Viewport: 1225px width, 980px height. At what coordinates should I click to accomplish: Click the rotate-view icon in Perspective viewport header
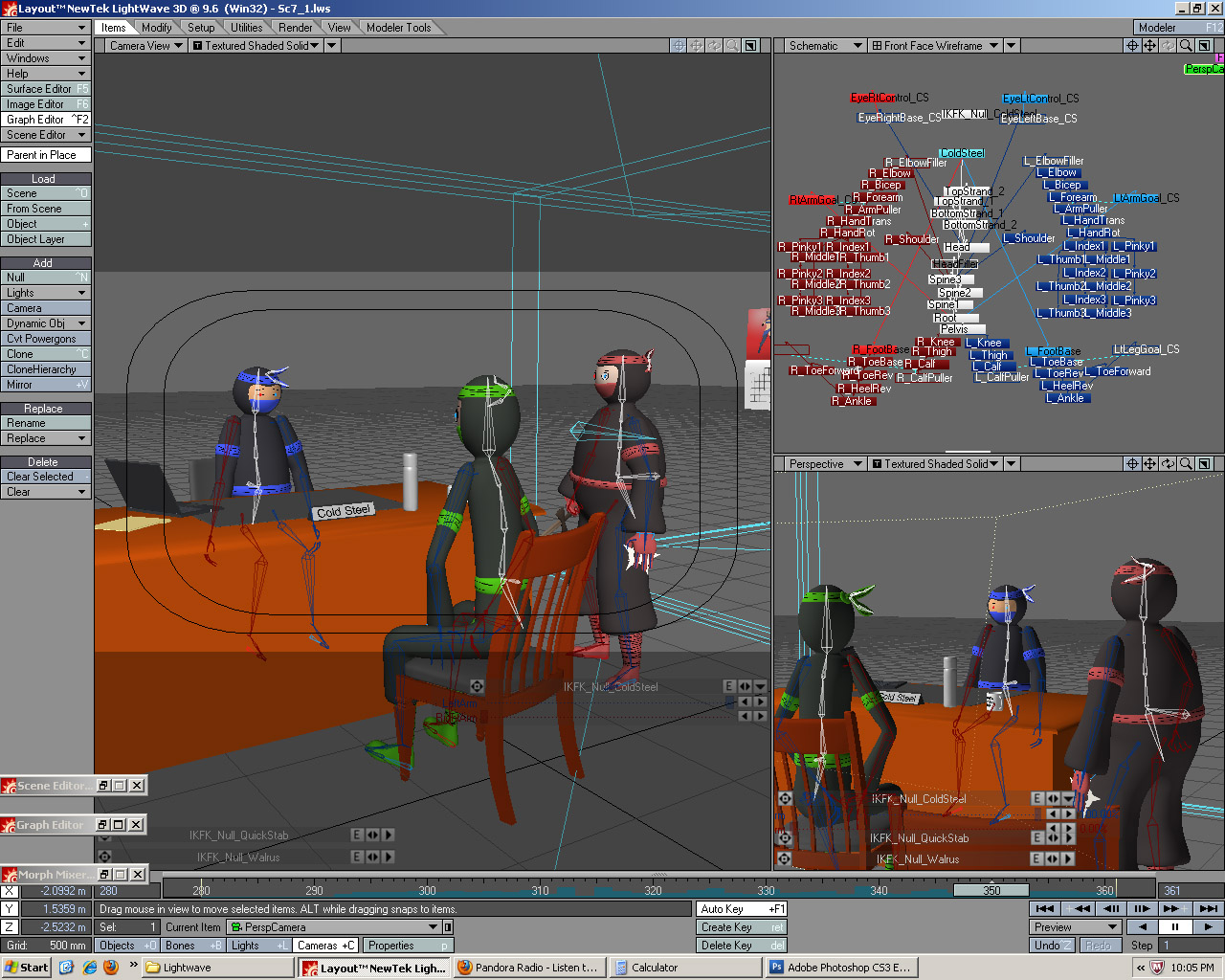[1168, 463]
